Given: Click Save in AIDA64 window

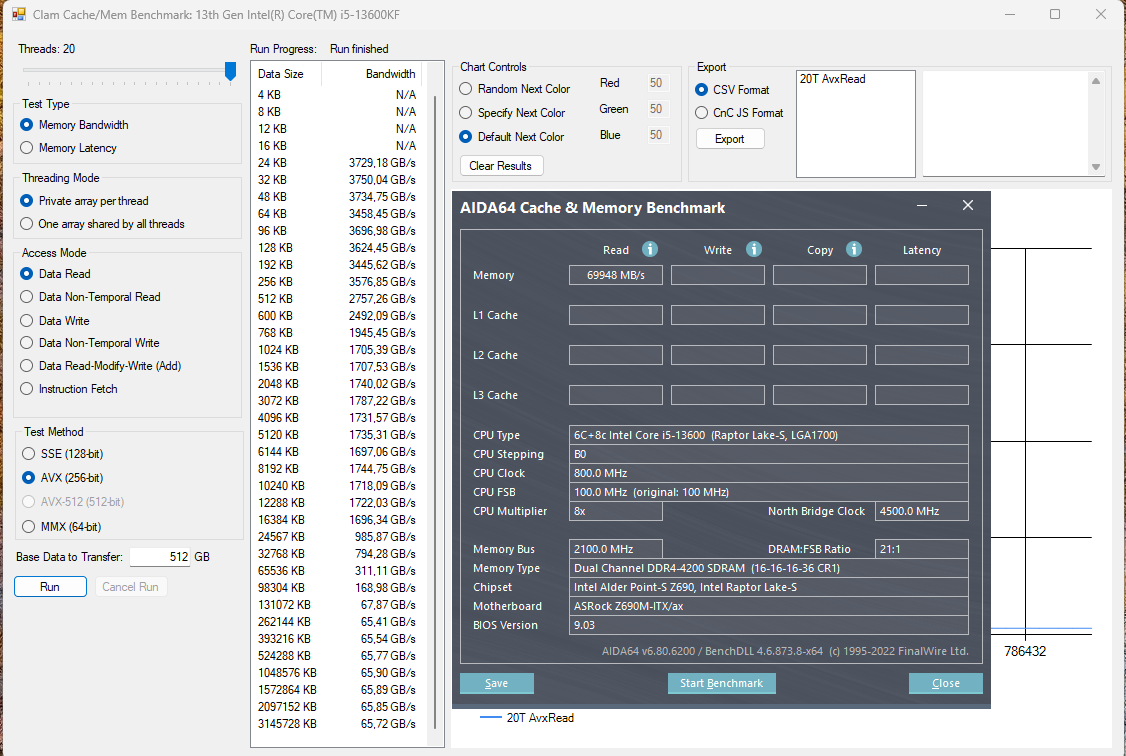Looking at the screenshot, I should click(x=496, y=683).
